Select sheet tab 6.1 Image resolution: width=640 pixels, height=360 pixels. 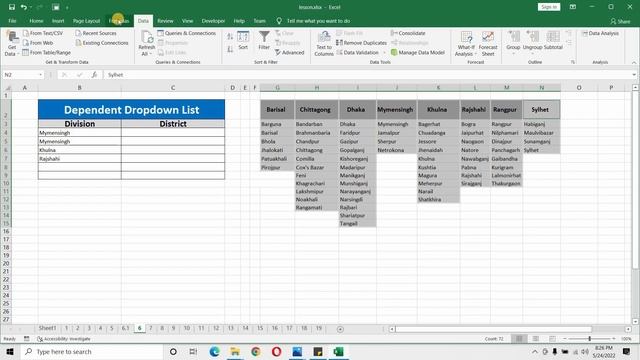click(125, 328)
